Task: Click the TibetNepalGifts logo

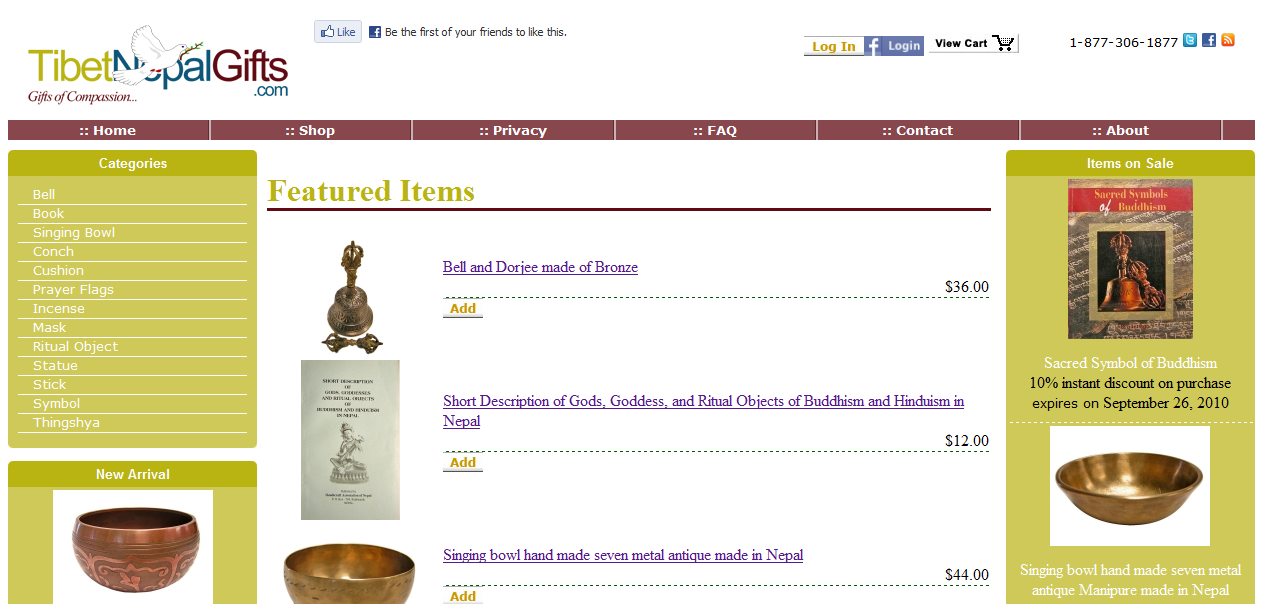Action: point(158,65)
